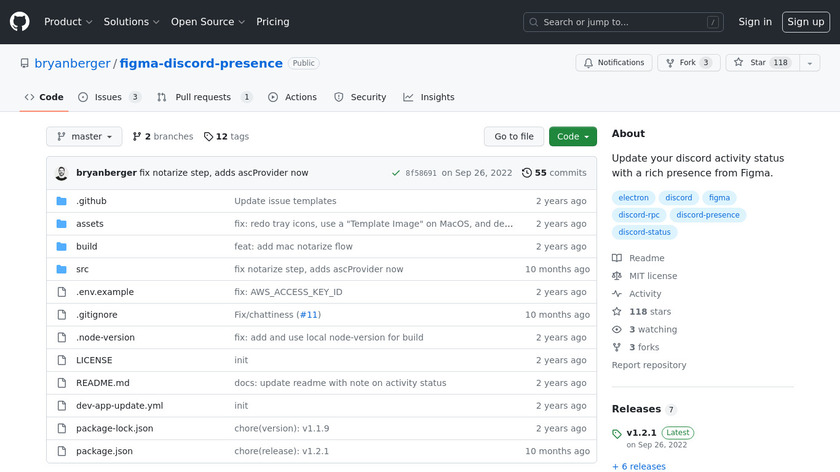Screen dimensions: 840x472
Task: Click the green commit status checkmark
Action: [x=396, y=173]
